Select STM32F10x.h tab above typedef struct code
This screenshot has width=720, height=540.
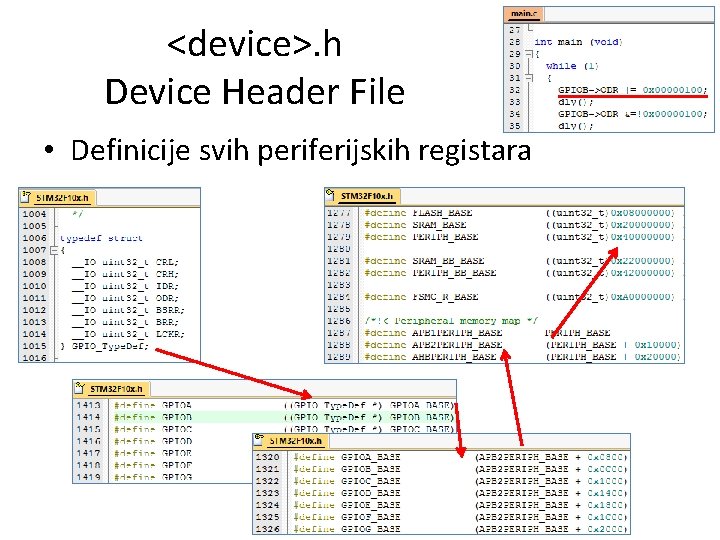pos(62,198)
